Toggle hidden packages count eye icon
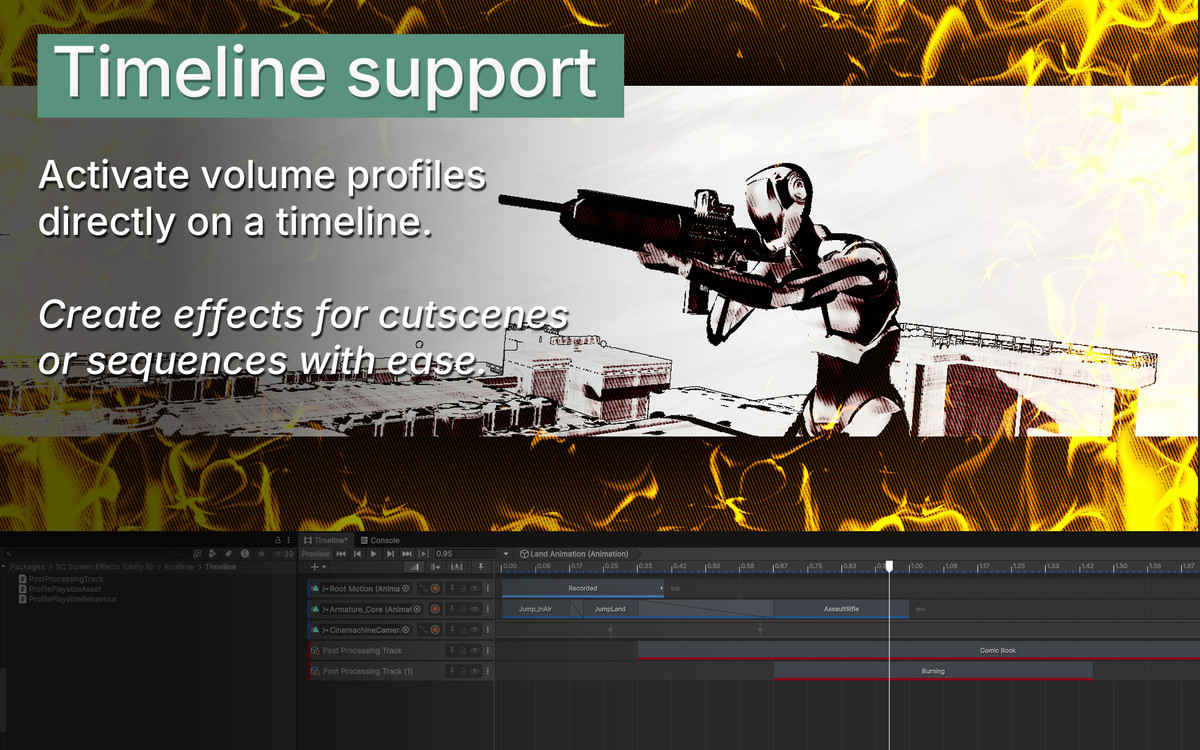The width and height of the screenshot is (1200, 750). pyautogui.click(x=283, y=554)
